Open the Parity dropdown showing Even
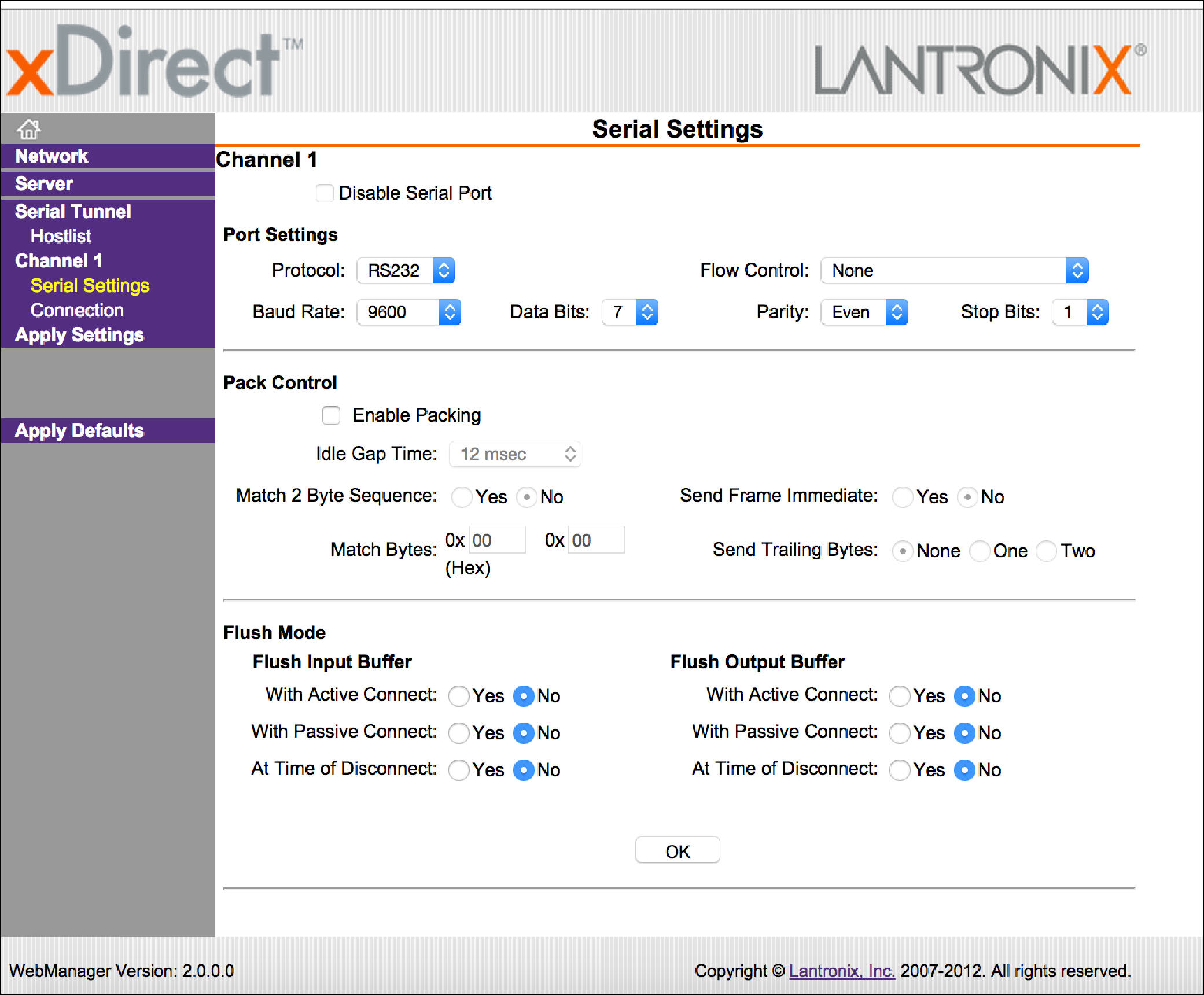This screenshot has height=995, width=1204. (864, 312)
